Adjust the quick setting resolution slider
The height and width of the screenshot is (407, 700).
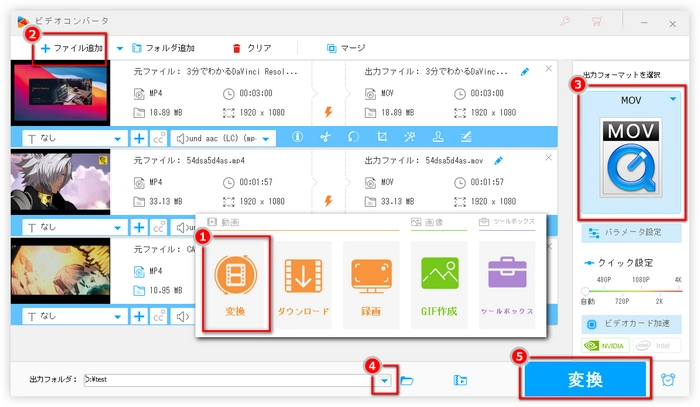630,290
